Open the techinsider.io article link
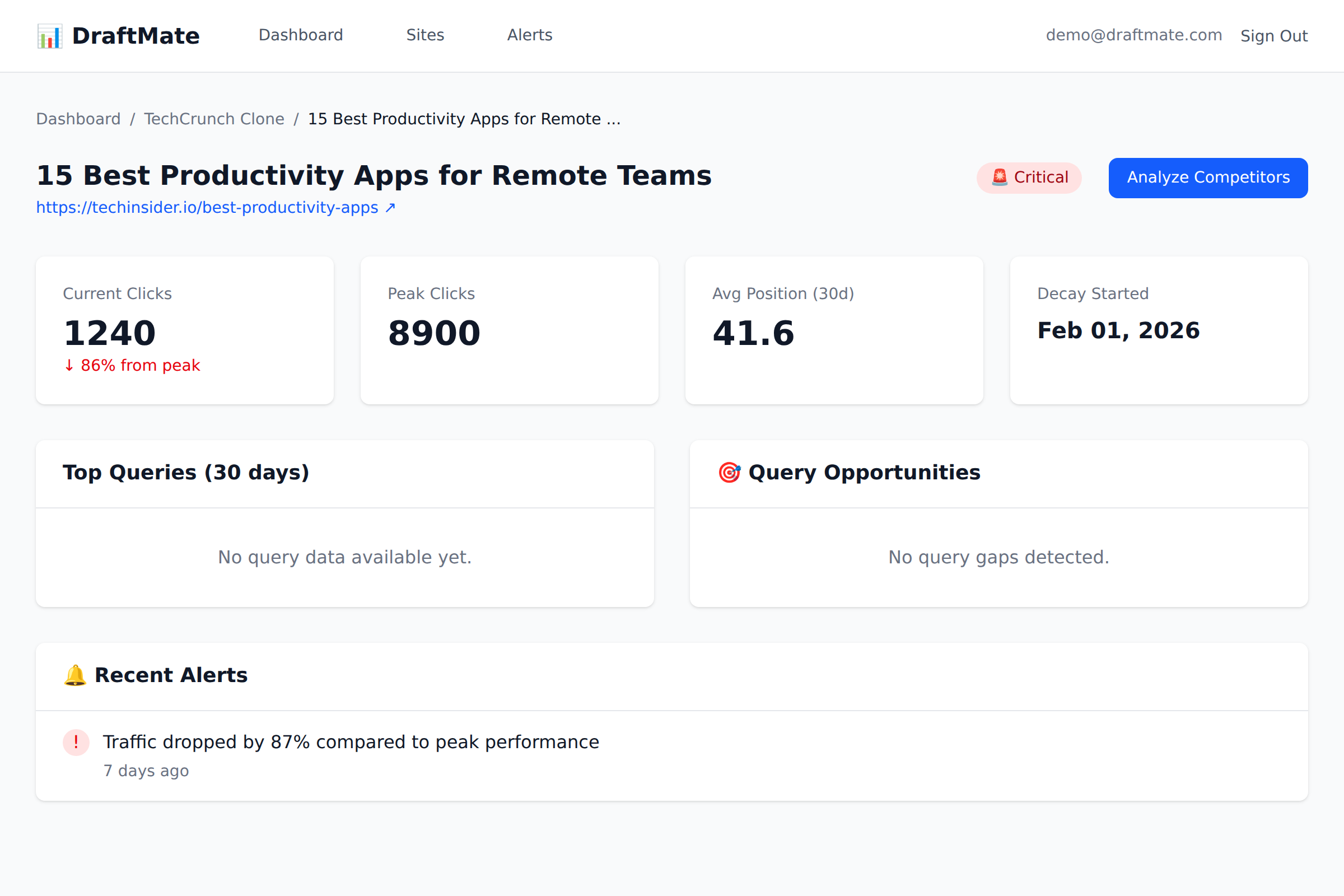This screenshot has width=1344, height=896. 207,207
